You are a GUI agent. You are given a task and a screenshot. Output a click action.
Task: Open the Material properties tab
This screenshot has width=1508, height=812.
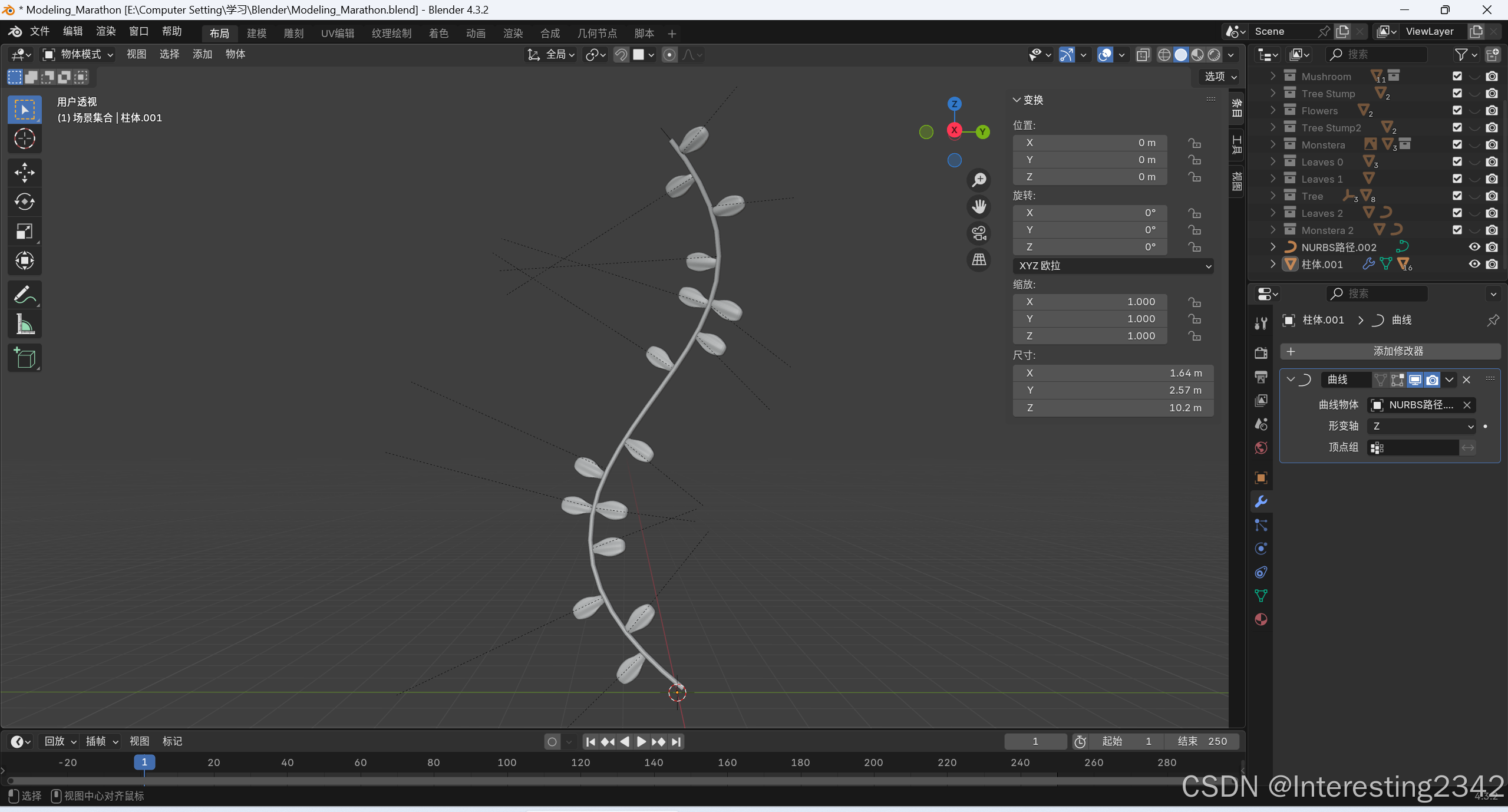pyautogui.click(x=1261, y=619)
